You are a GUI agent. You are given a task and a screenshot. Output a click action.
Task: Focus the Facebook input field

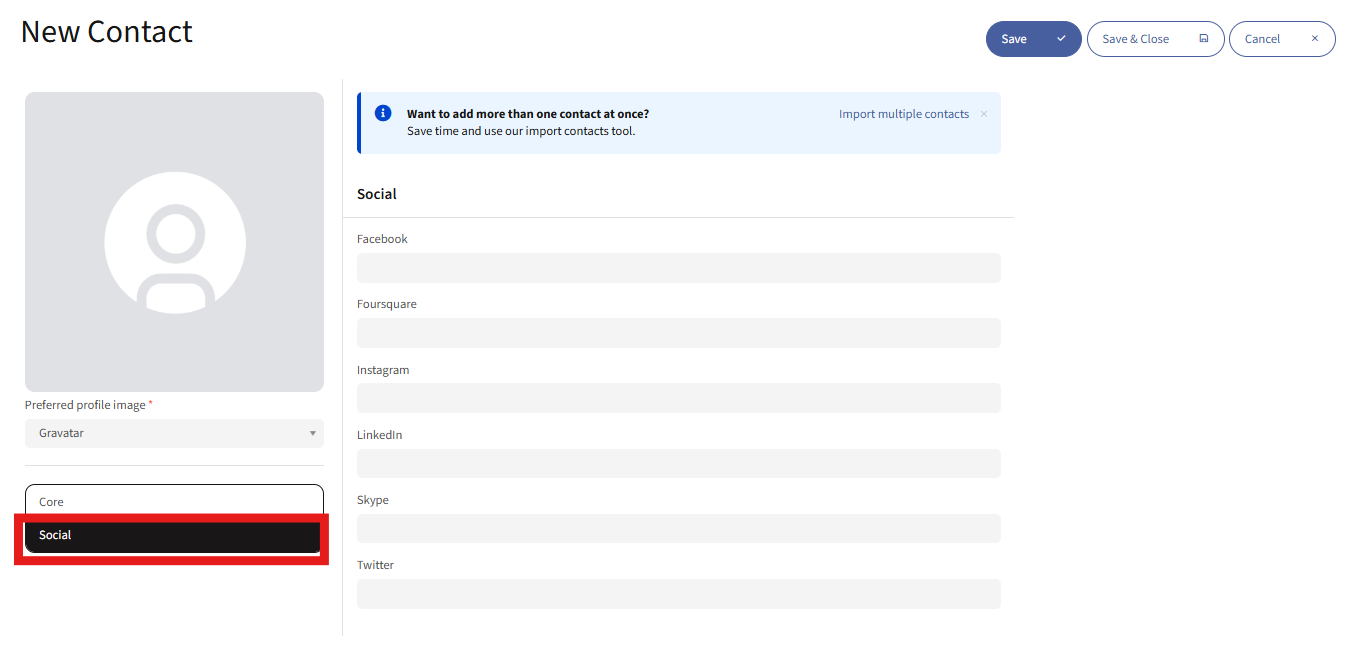pos(678,268)
